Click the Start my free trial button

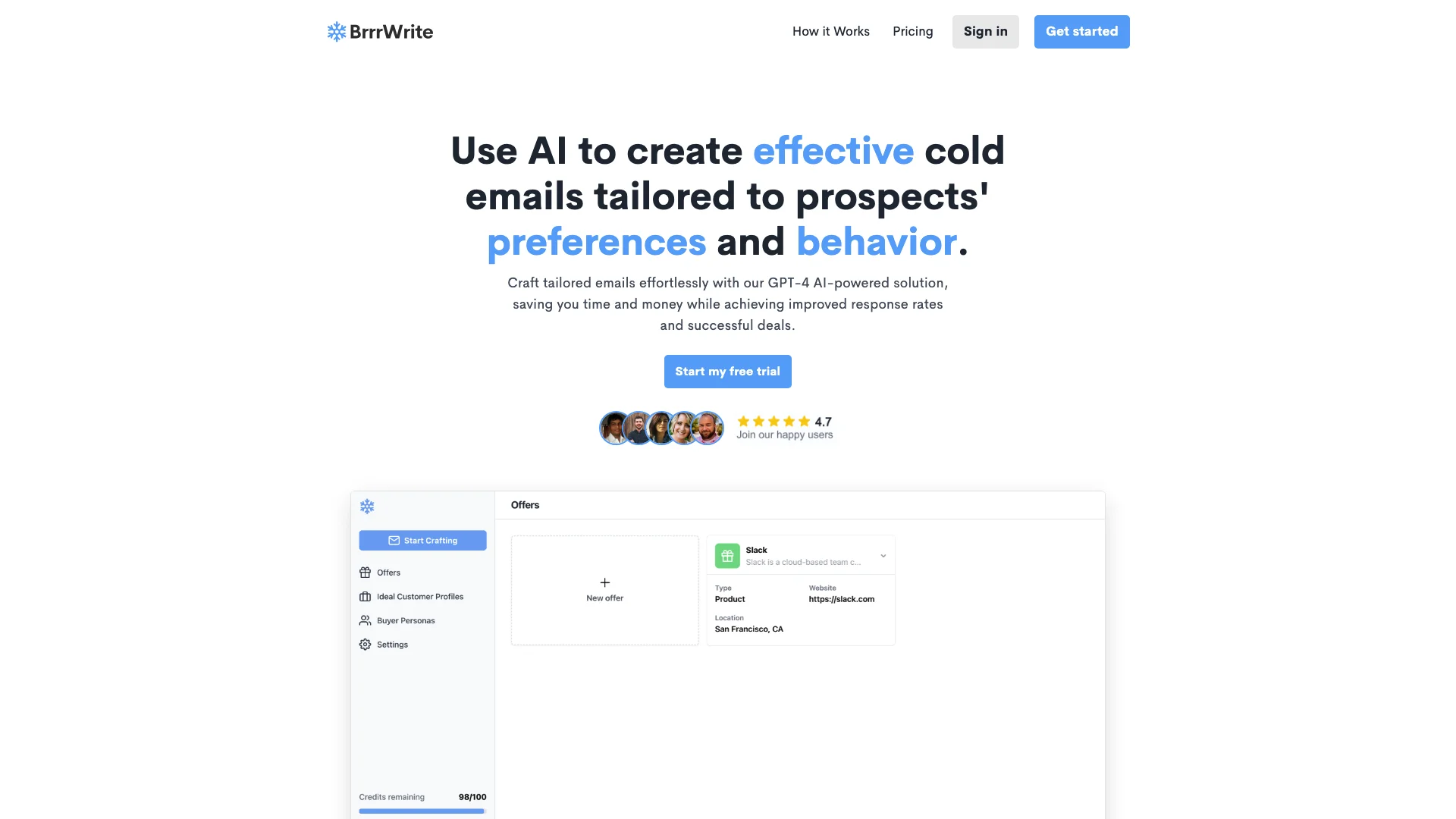point(727,371)
